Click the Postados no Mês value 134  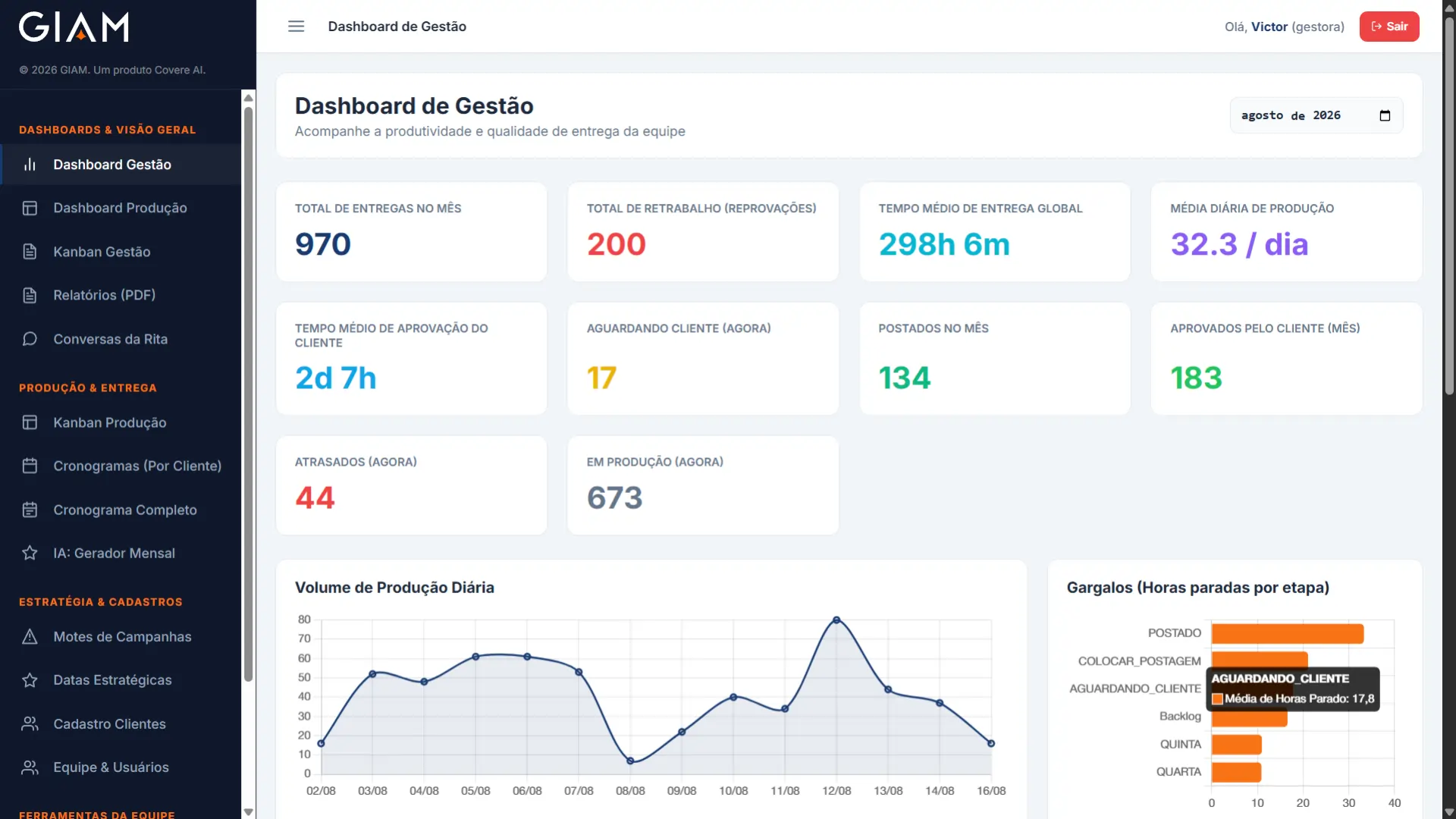[x=904, y=378]
